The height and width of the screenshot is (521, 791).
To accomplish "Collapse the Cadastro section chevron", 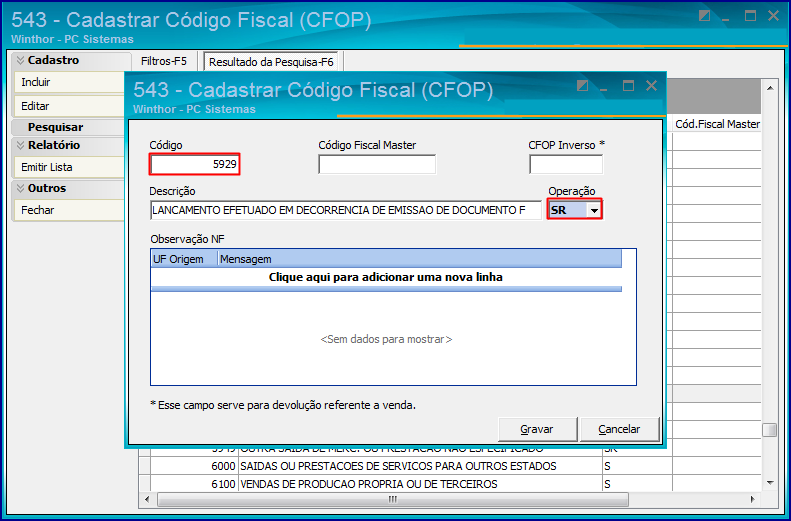I will coord(20,61).
